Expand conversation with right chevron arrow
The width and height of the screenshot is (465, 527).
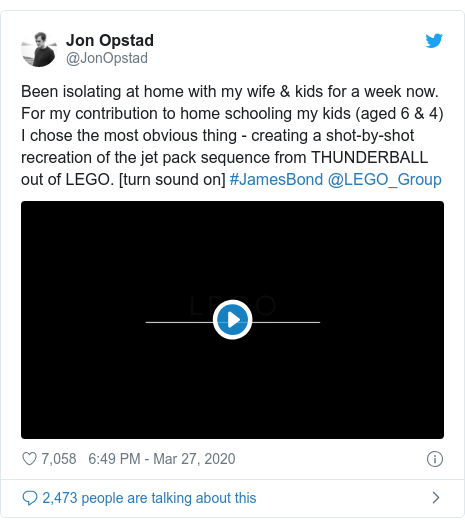tap(436, 498)
